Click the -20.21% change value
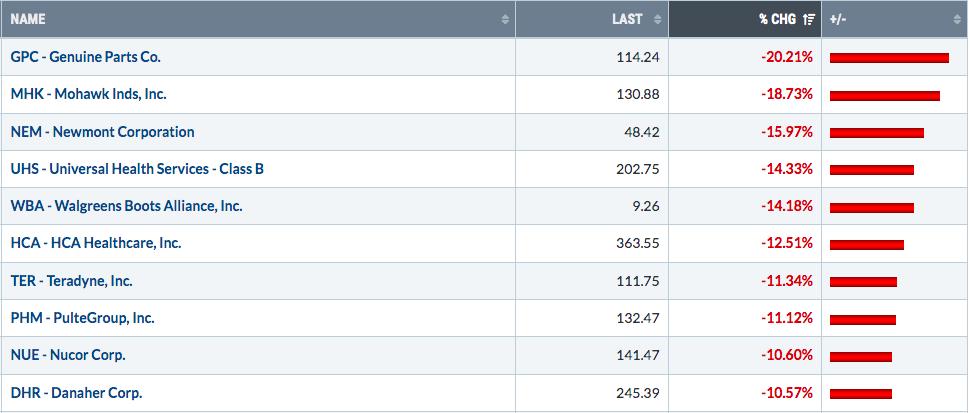This screenshot has height=413, width=970. click(x=787, y=57)
